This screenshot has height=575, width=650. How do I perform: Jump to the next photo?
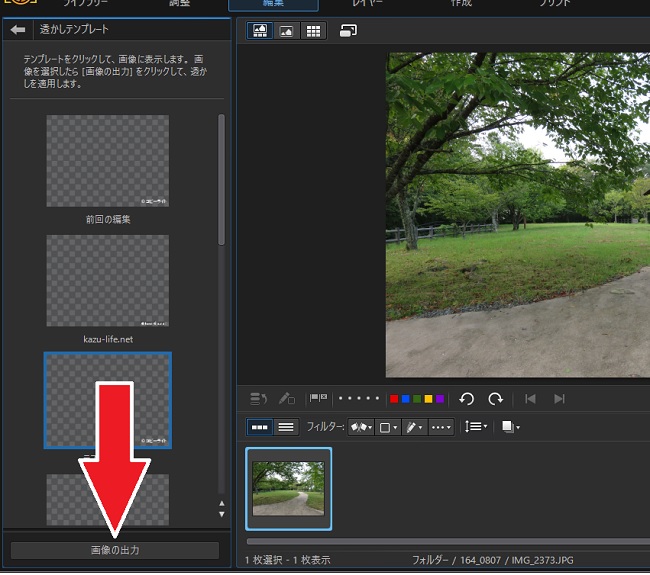point(559,399)
